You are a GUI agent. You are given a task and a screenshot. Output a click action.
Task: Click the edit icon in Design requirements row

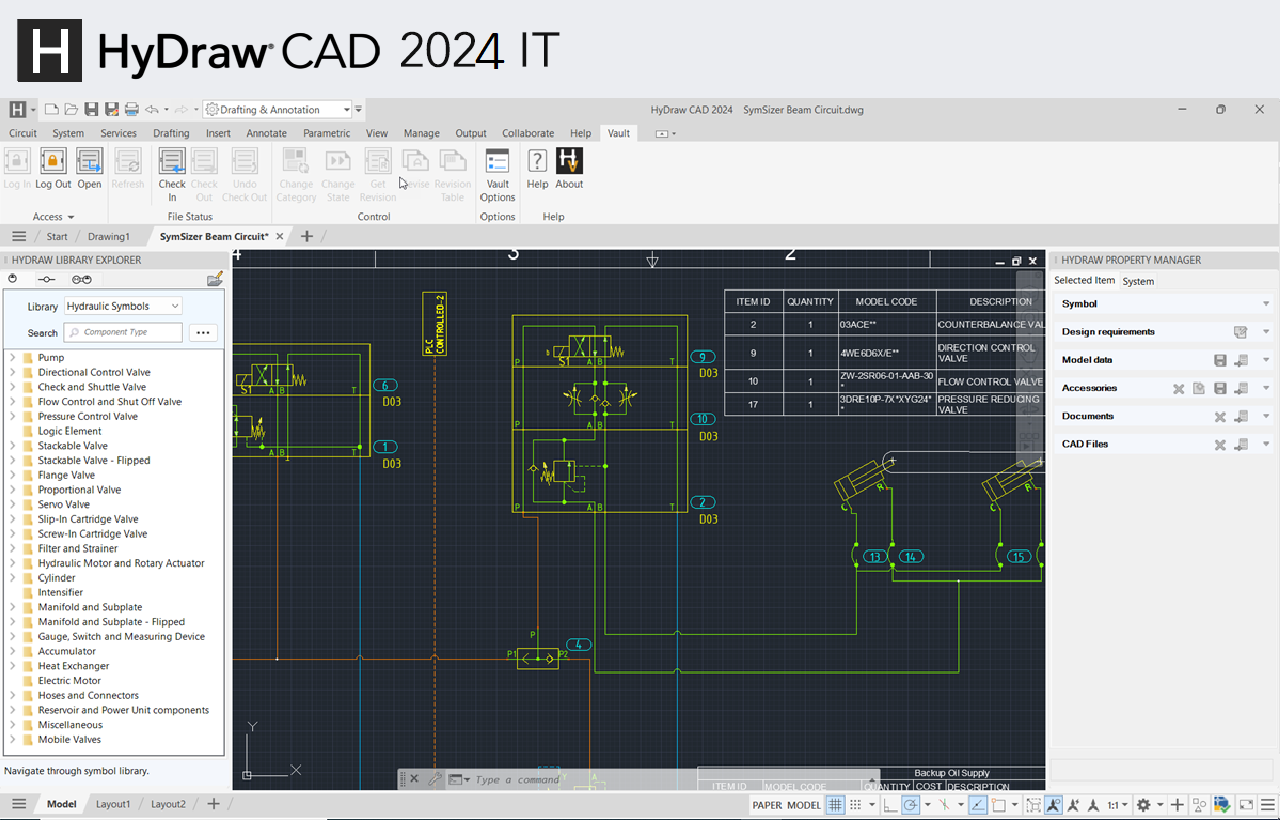point(1241,332)
